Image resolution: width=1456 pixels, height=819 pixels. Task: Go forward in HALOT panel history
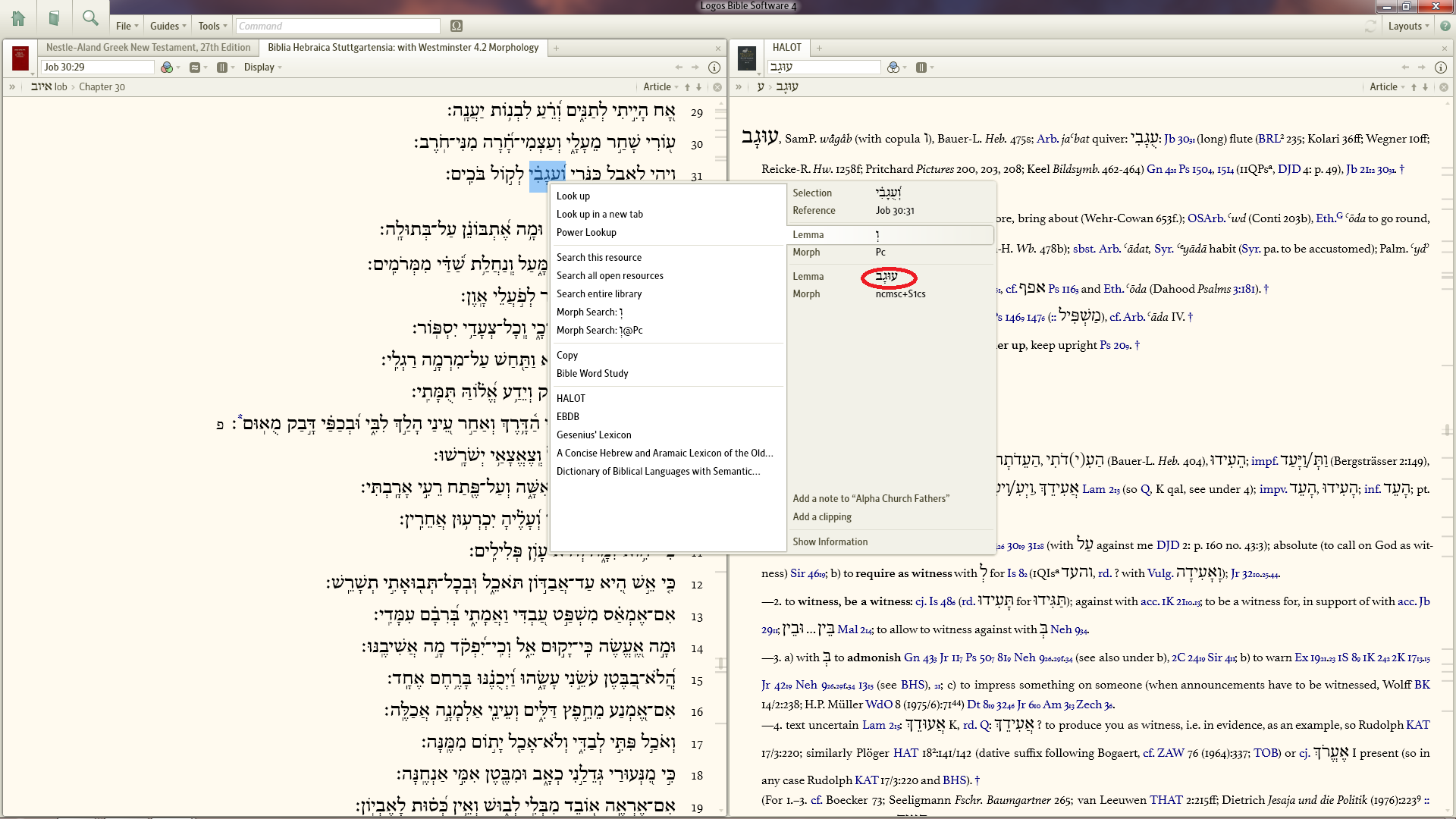pos(1421,67)
